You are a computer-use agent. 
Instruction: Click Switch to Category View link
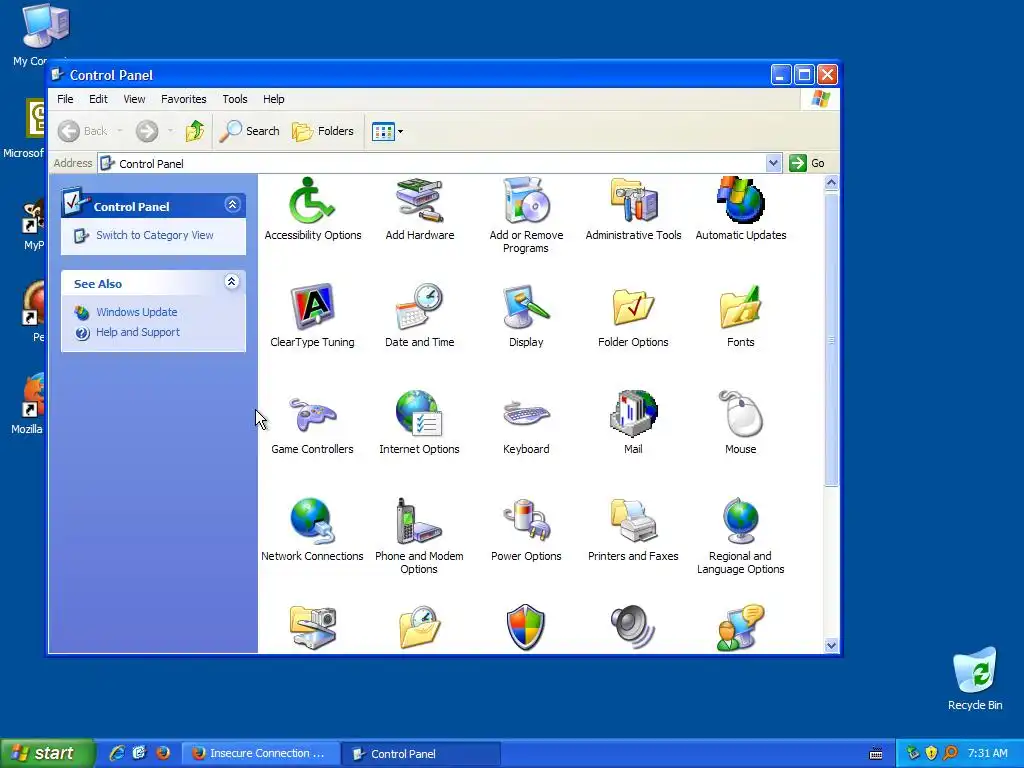[x=155, y=235]
